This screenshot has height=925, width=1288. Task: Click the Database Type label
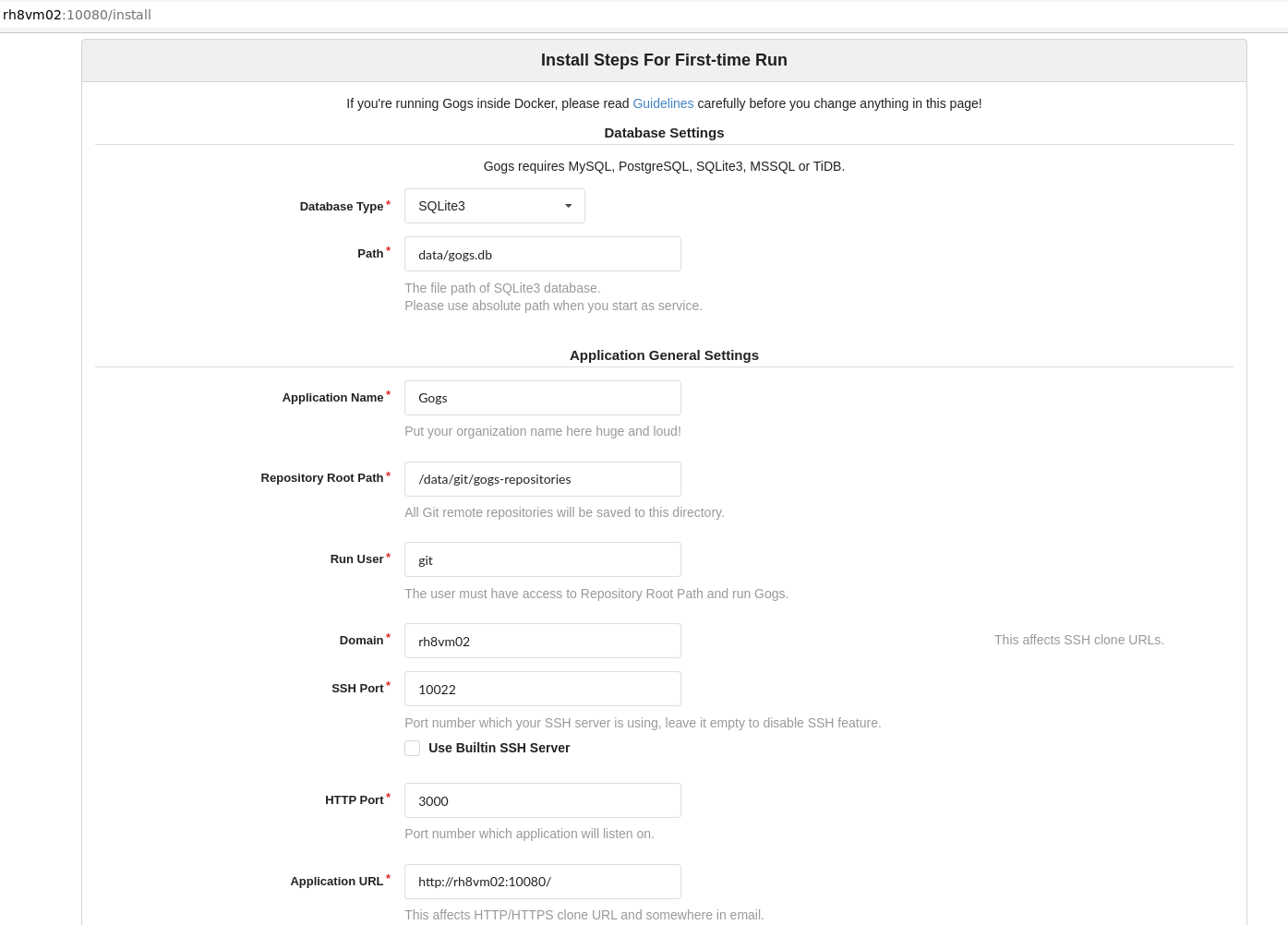[x=342, y=206]
